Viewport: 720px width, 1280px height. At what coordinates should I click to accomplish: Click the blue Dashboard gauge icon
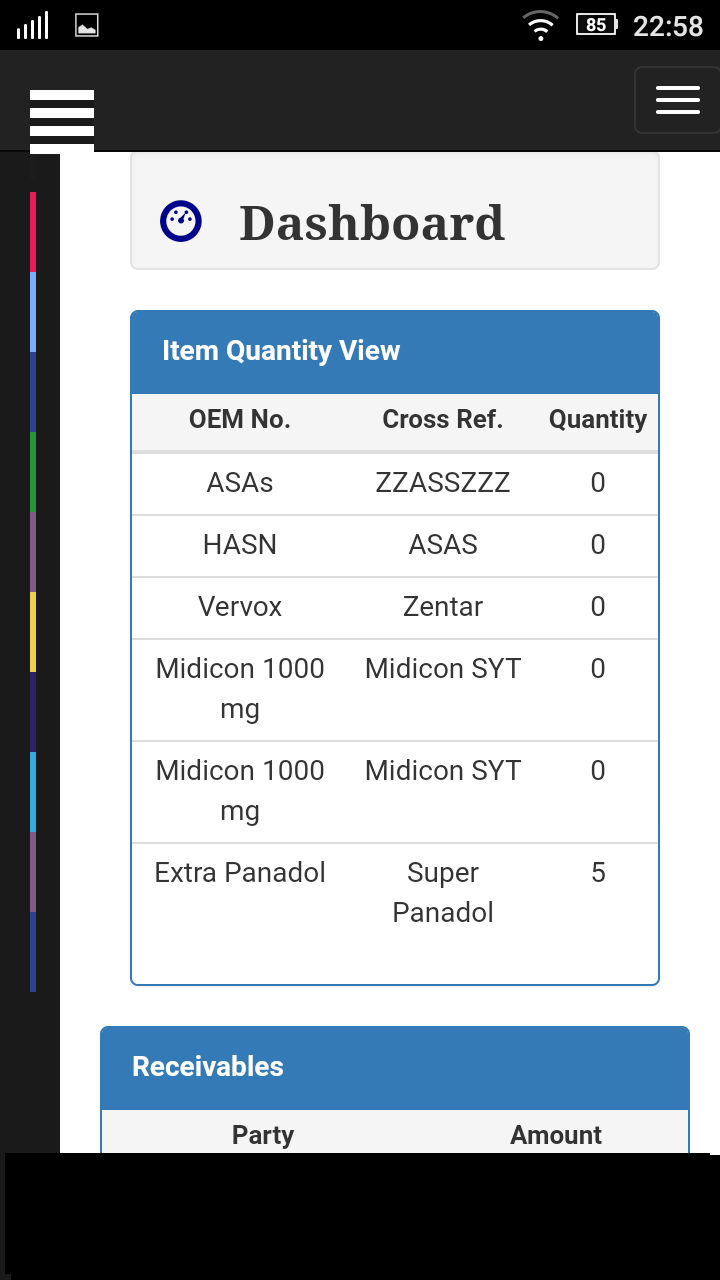[181, 222]
